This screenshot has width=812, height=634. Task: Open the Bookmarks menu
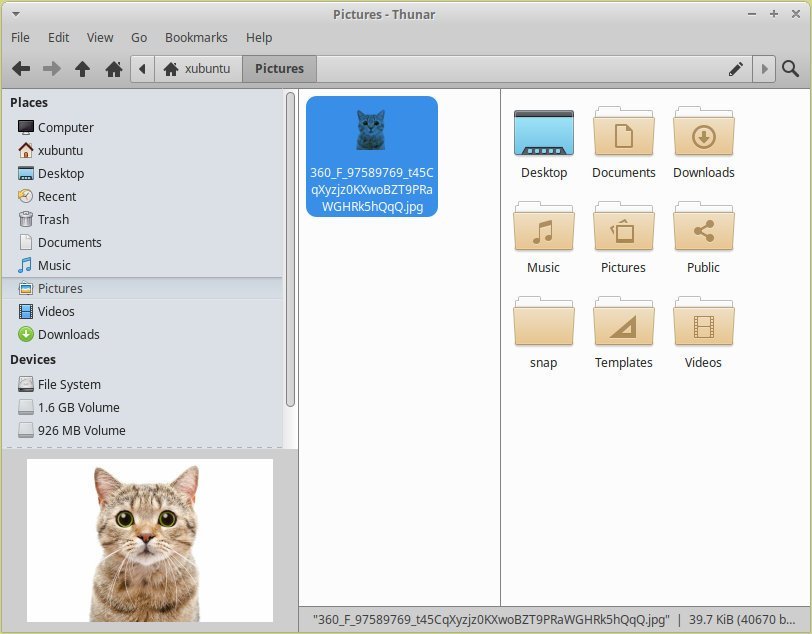point(196,37)
